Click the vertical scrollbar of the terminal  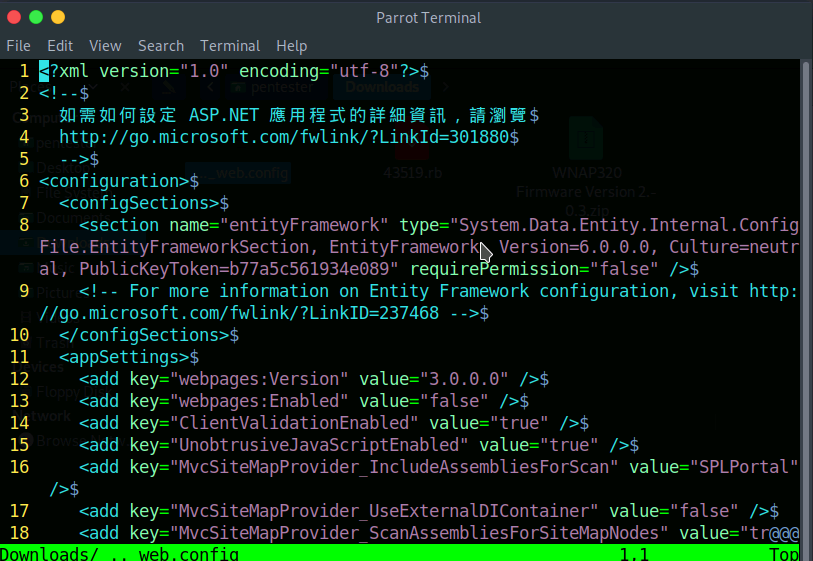(806, 301)
